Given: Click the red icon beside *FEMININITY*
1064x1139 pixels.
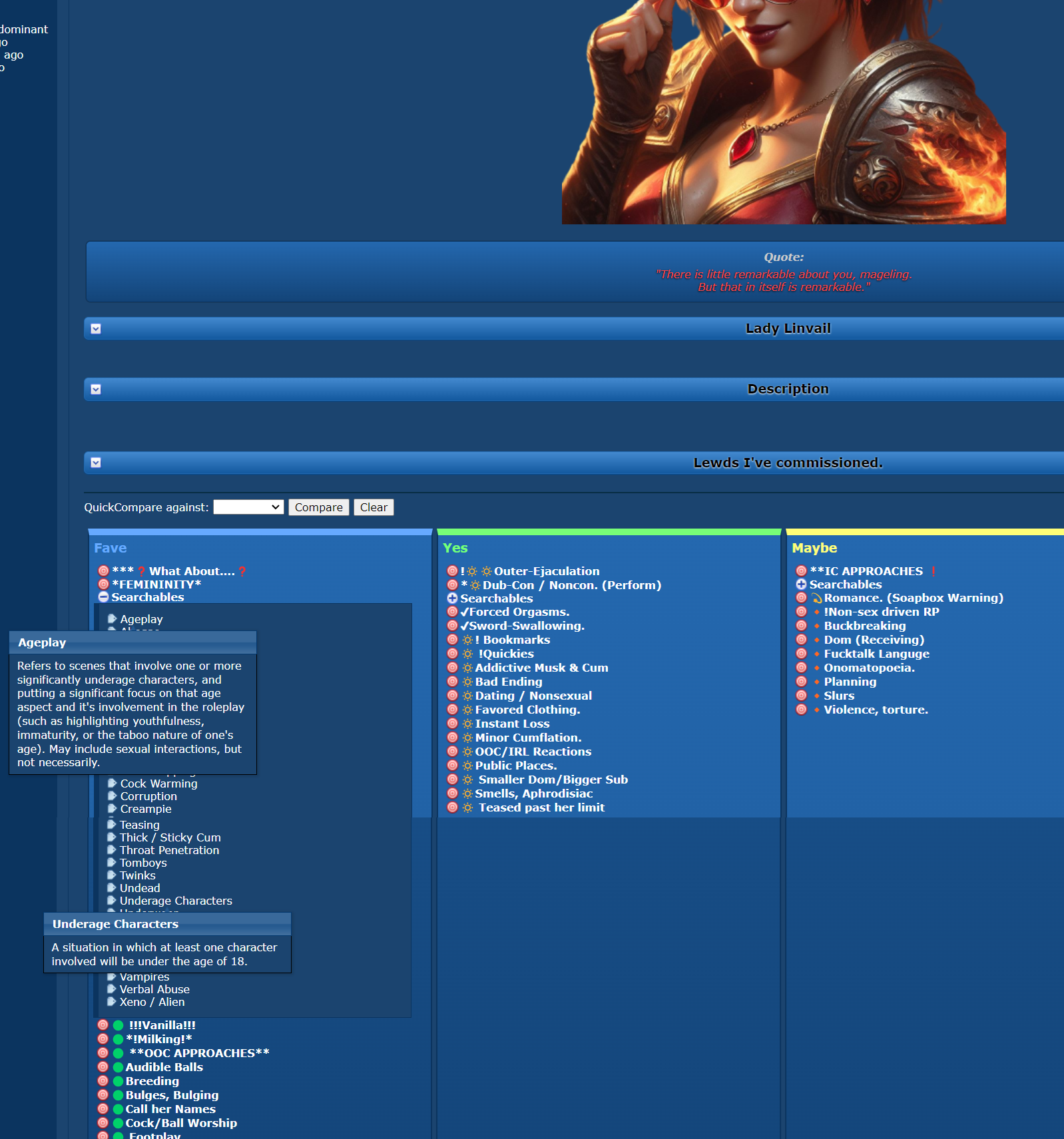Looking at the screenshot, I should coord(103,584).
